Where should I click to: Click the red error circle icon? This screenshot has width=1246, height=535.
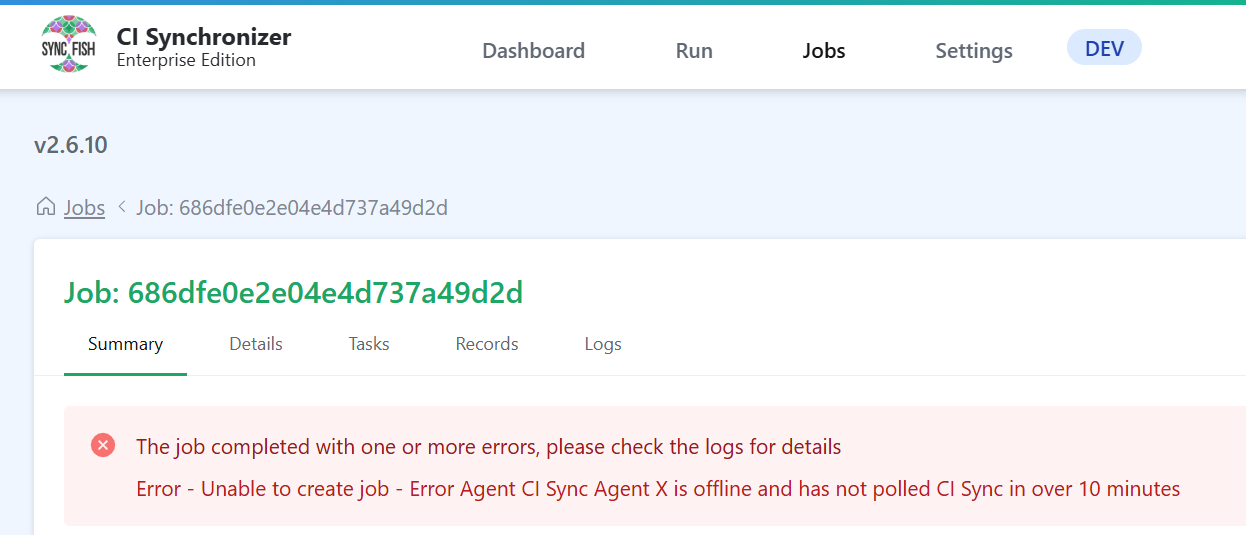(102, 445)
